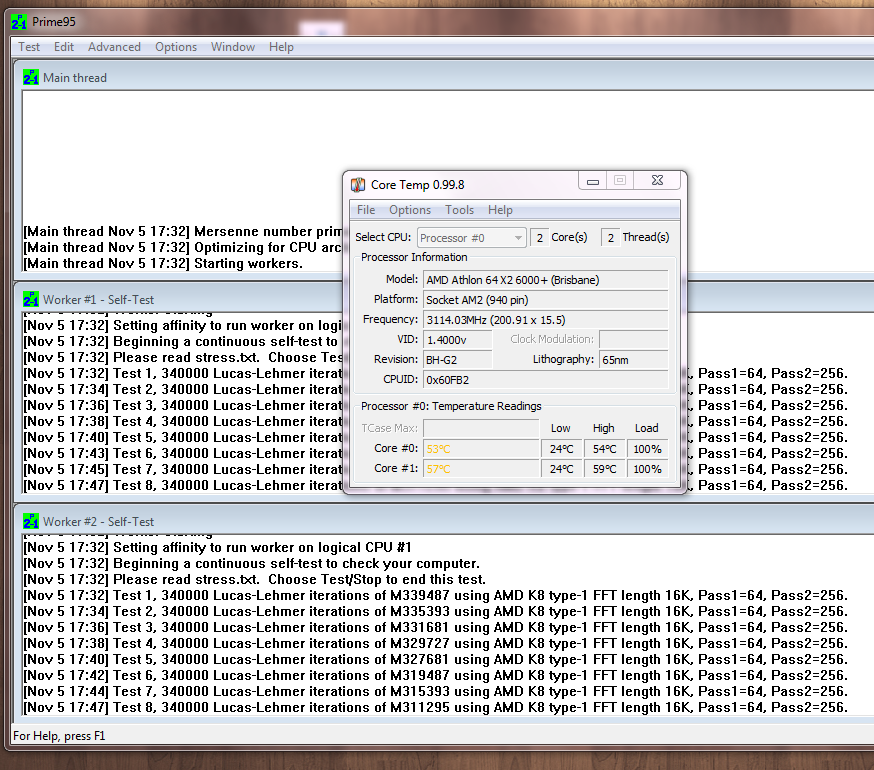Click the CPUID field 0x60FB2
874x770 pixels.
(x=546, y=380)
